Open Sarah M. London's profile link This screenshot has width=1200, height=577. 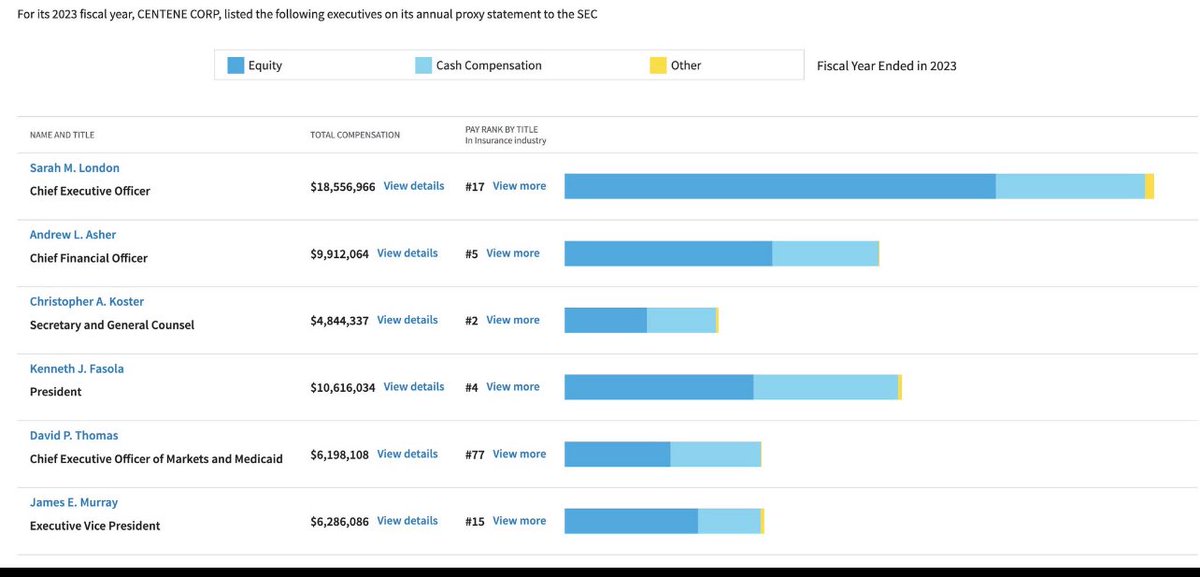point(75,168)
